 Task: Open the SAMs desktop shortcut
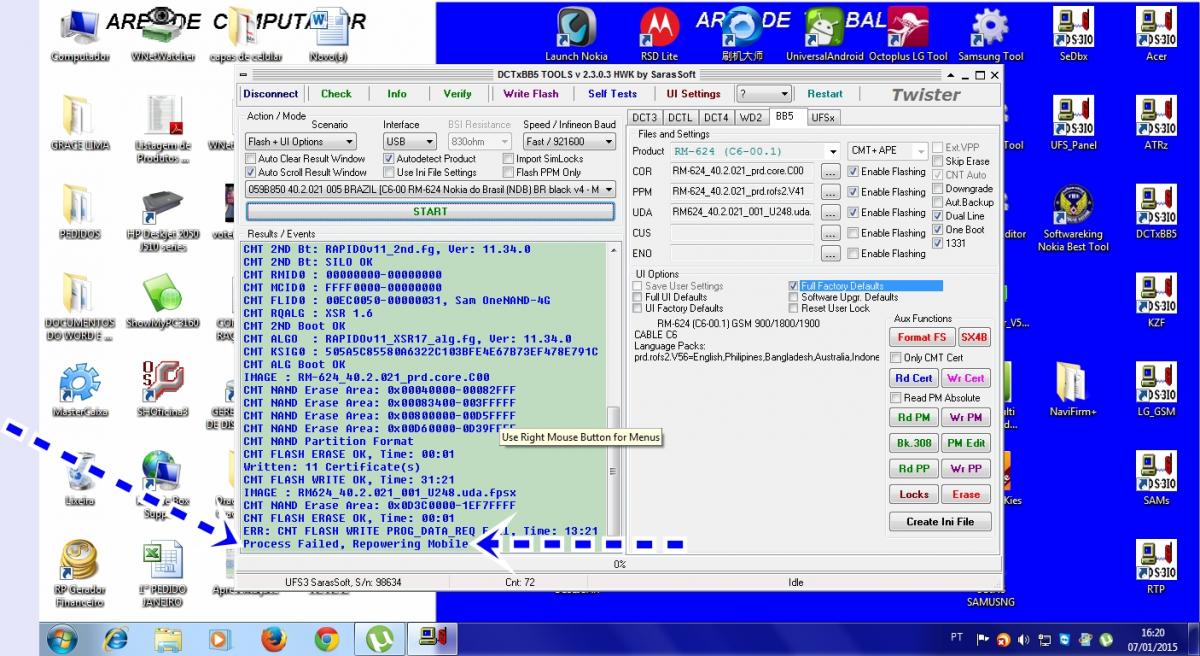click(1156, 477)
